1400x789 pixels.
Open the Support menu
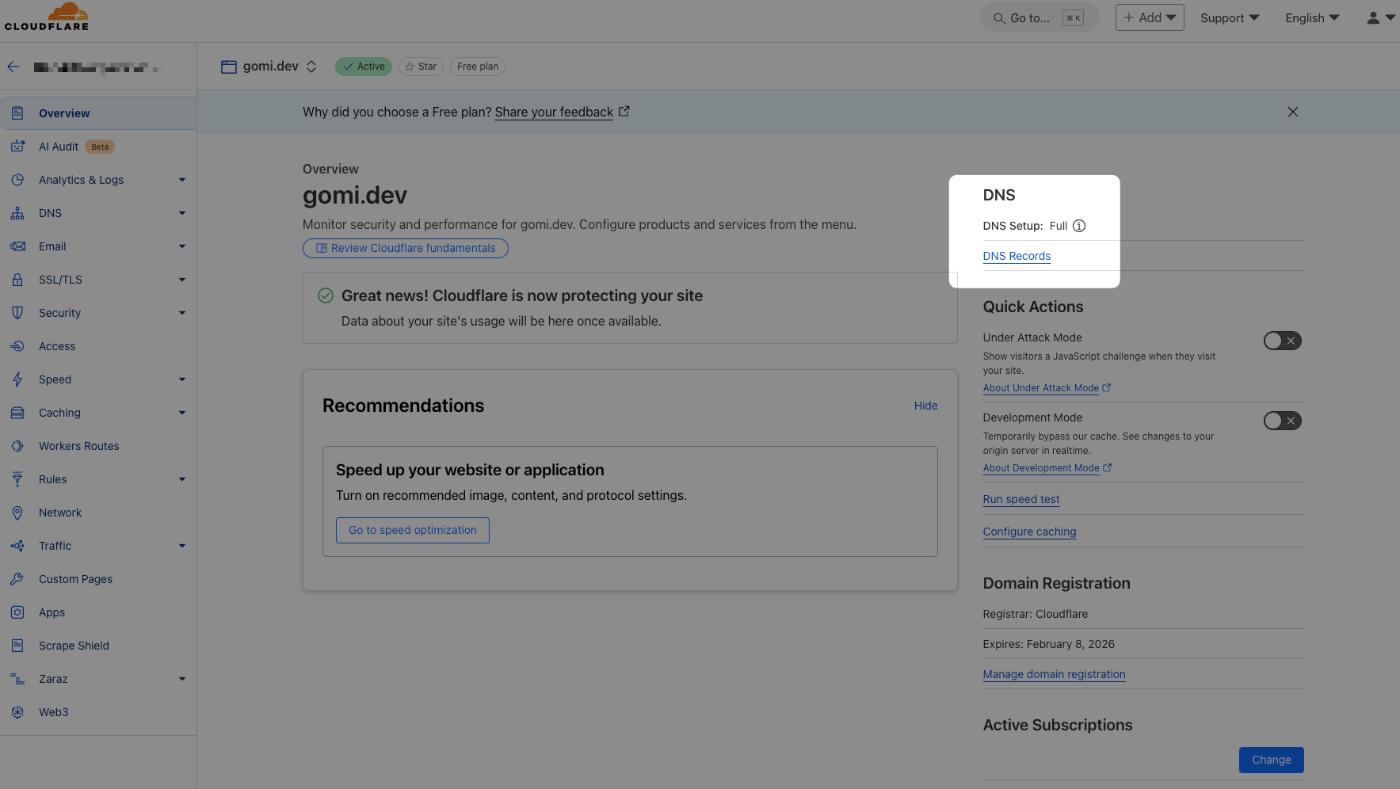click(1230, 18)
